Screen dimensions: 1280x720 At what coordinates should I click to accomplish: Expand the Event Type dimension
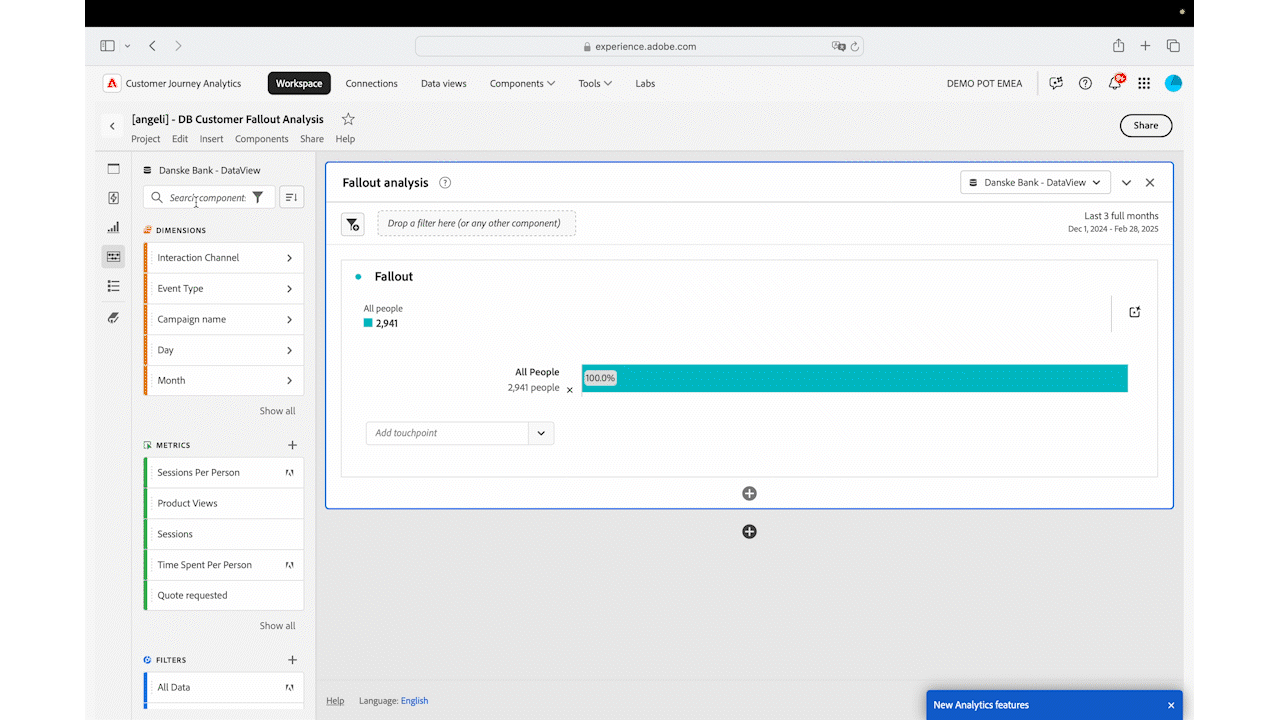point(289,289)
